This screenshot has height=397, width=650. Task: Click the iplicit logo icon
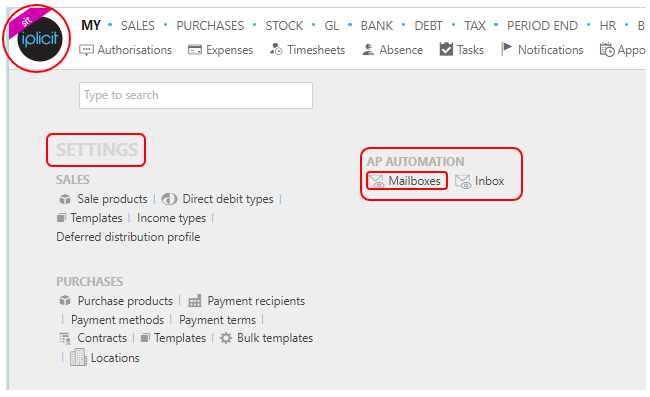(39, 39)
